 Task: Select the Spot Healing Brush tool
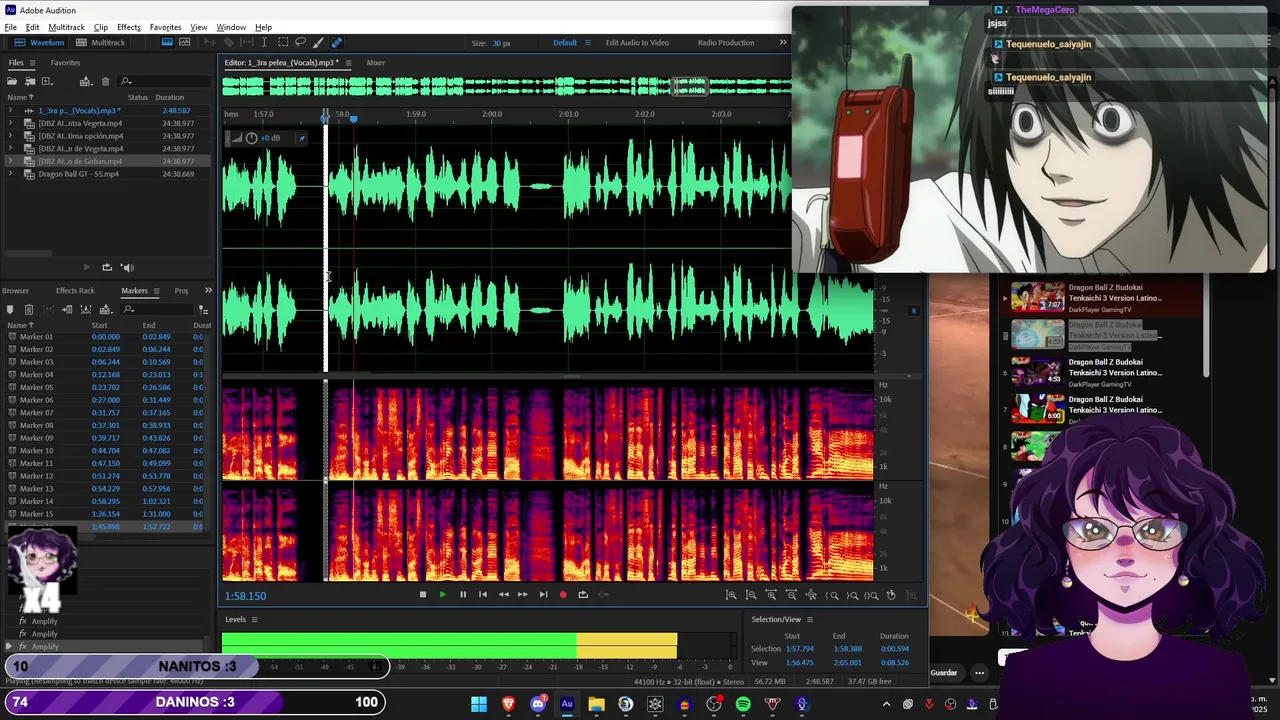point(336,42)
